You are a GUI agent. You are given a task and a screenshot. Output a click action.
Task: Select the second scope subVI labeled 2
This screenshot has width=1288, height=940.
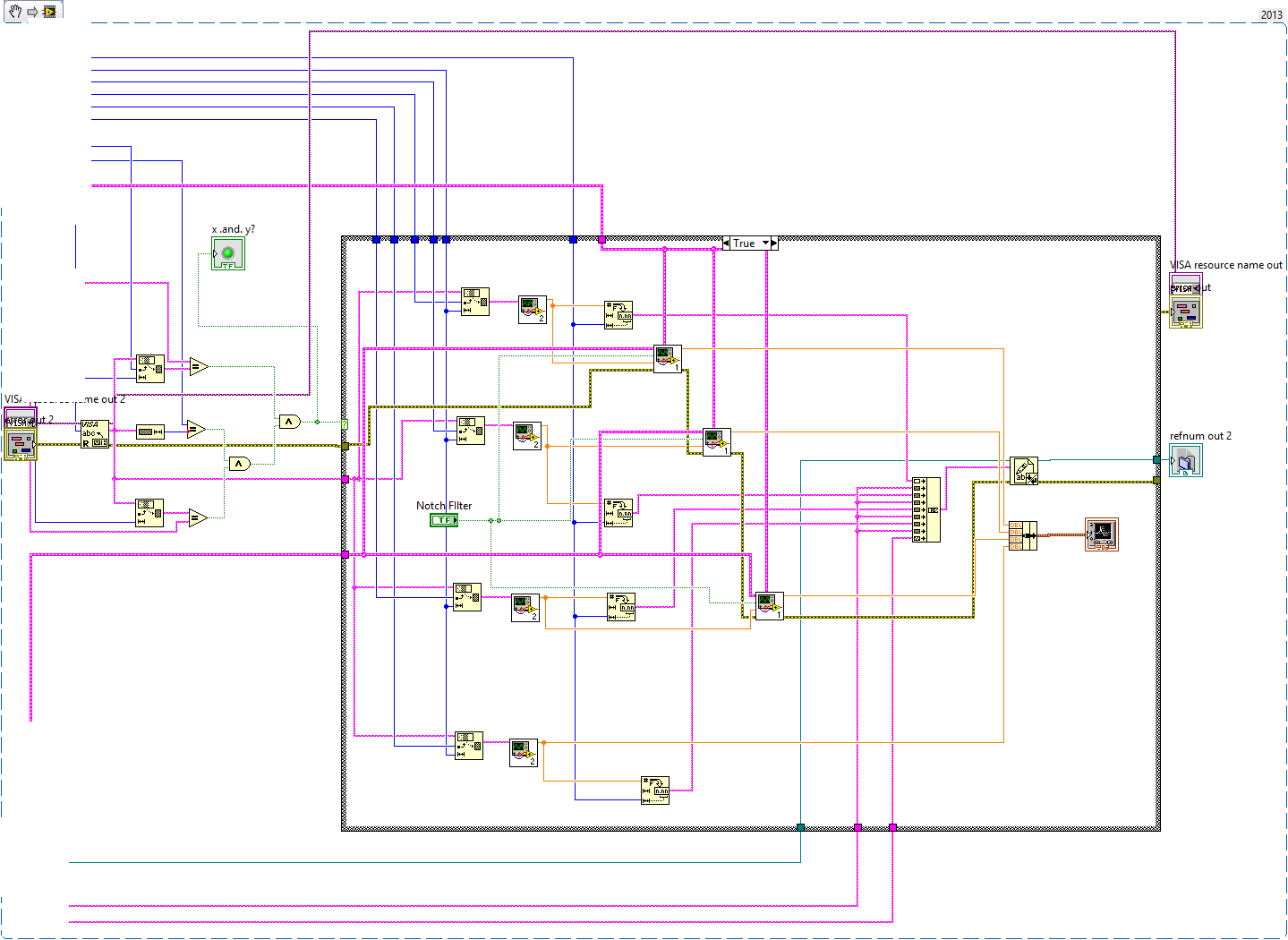(x=527, y=436)
